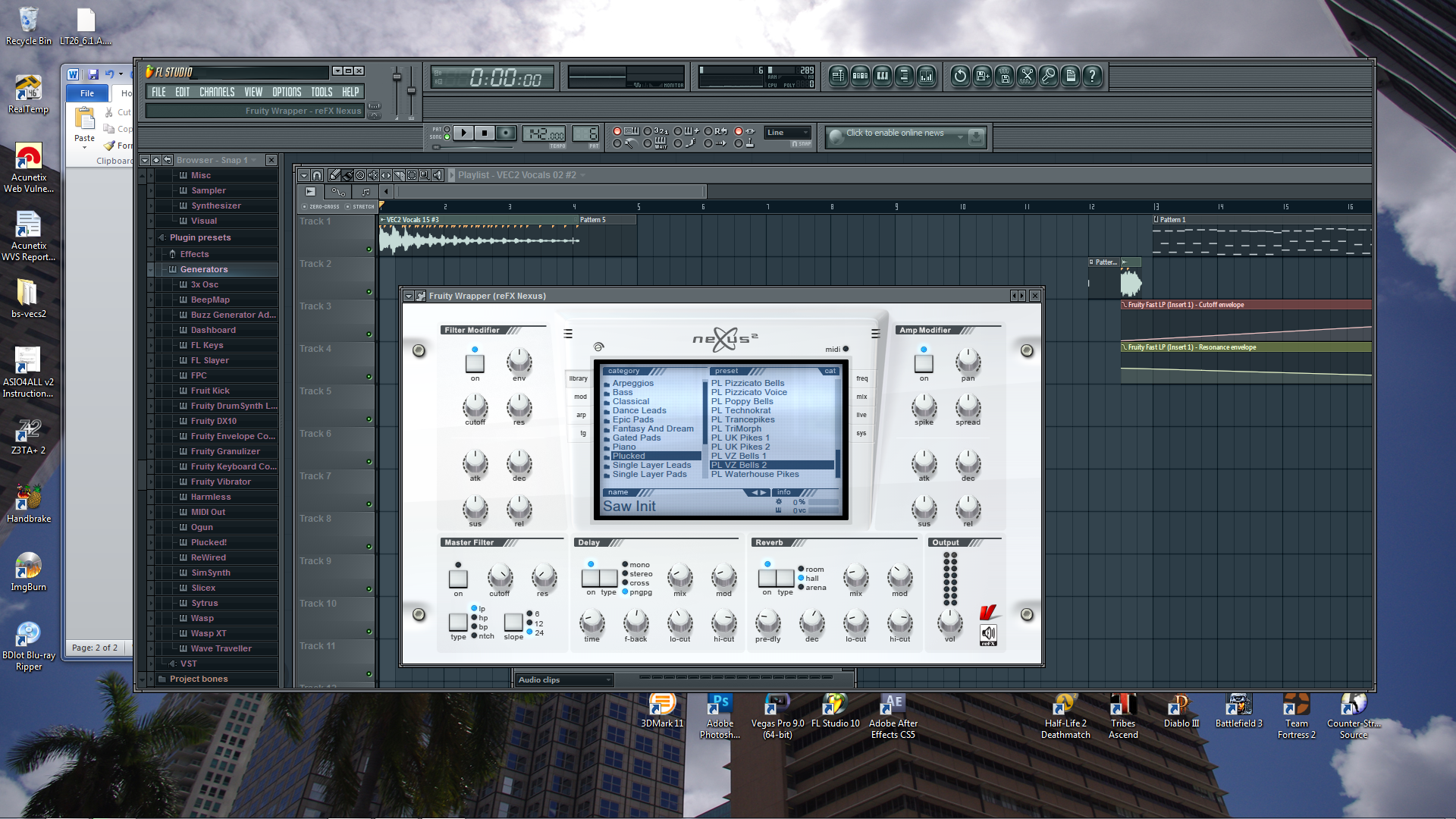The height and width of the screenshot is (819, 1456).
Task: Toggle Master Filter on button in Nexus
Action: click(x=458, y=579)
